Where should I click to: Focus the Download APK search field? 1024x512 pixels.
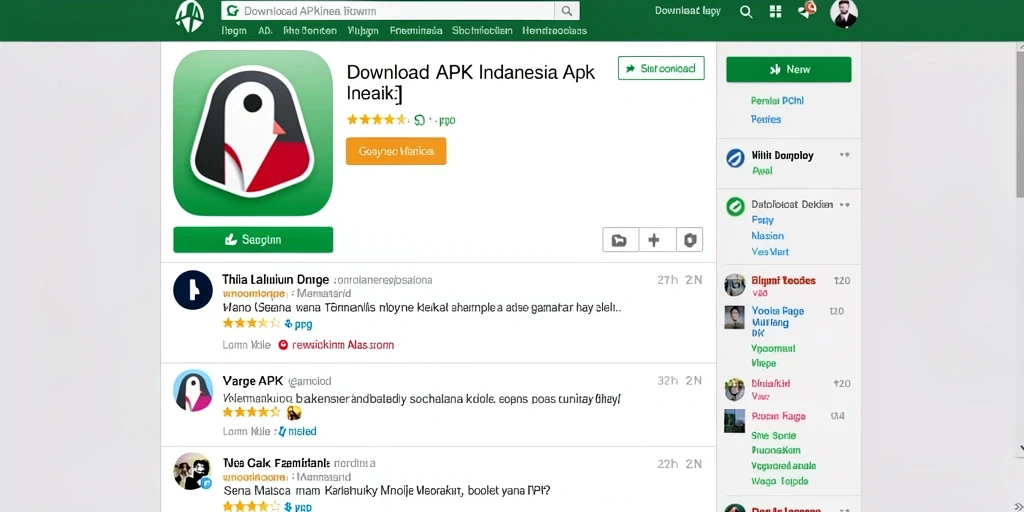click(x=388, y=10)
